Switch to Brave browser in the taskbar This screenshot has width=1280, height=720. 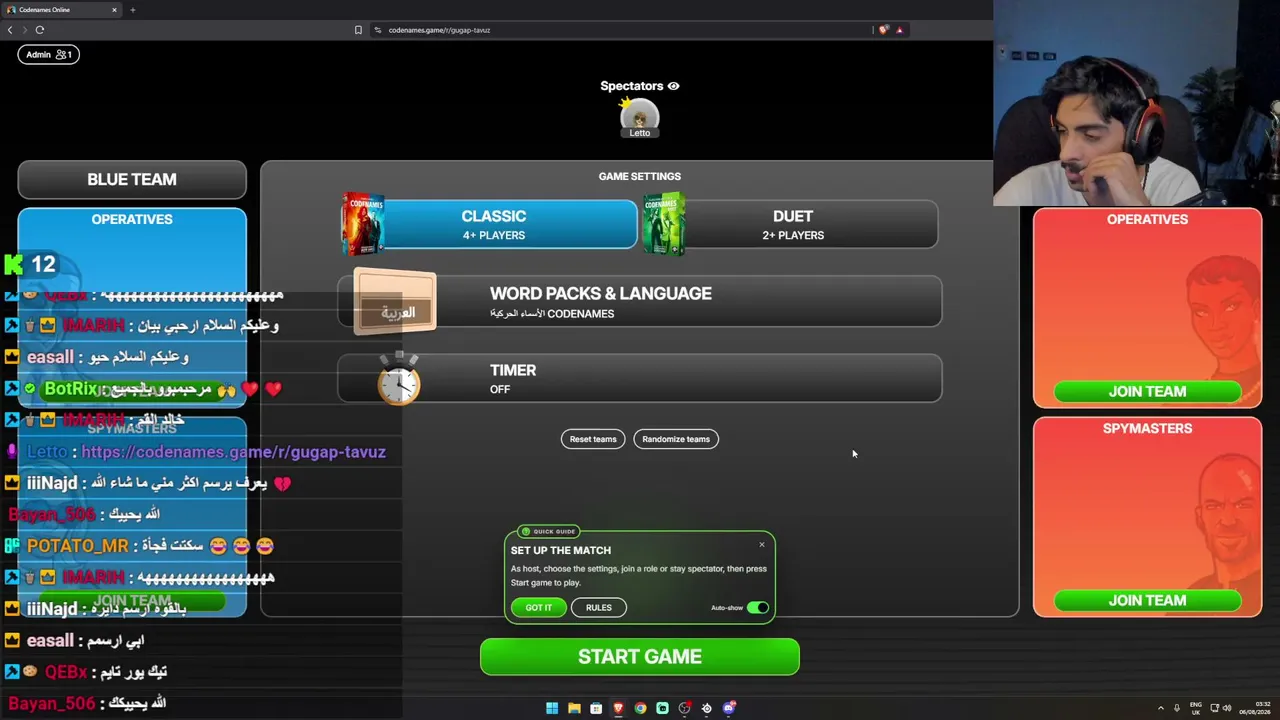[x=618, y=708]
